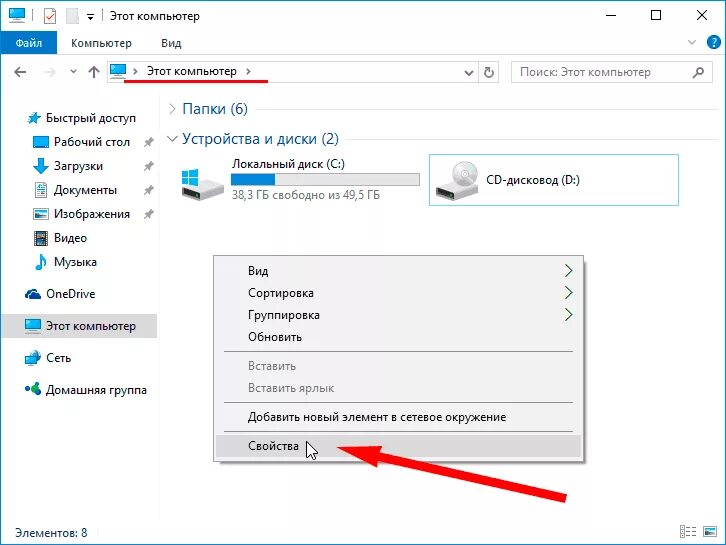Viewport: 726px width, 545px height.
Task: Go back with the Back arrow
Action: click(20, 72)
